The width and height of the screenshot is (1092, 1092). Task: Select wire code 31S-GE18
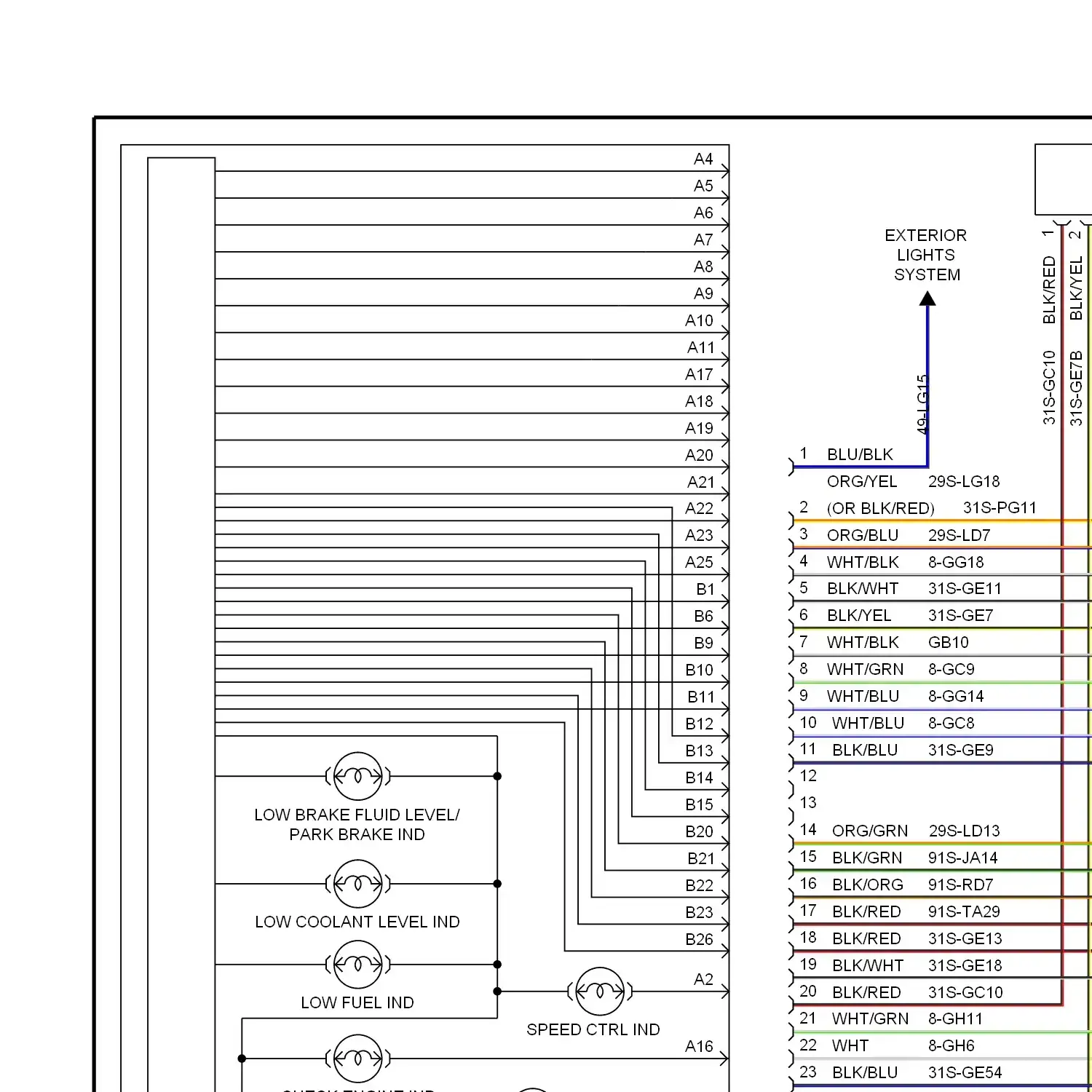[965, 965]
